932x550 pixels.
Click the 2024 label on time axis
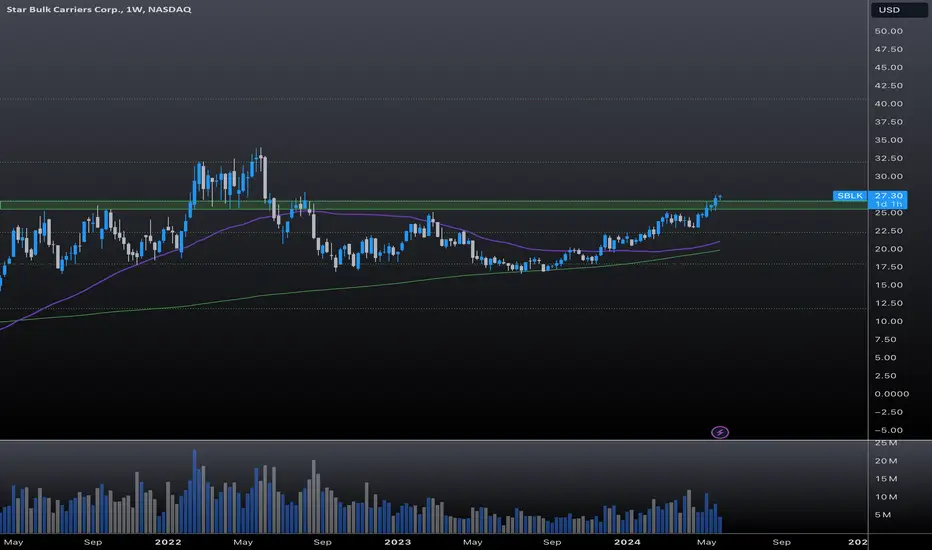click(x=627, y=542)
